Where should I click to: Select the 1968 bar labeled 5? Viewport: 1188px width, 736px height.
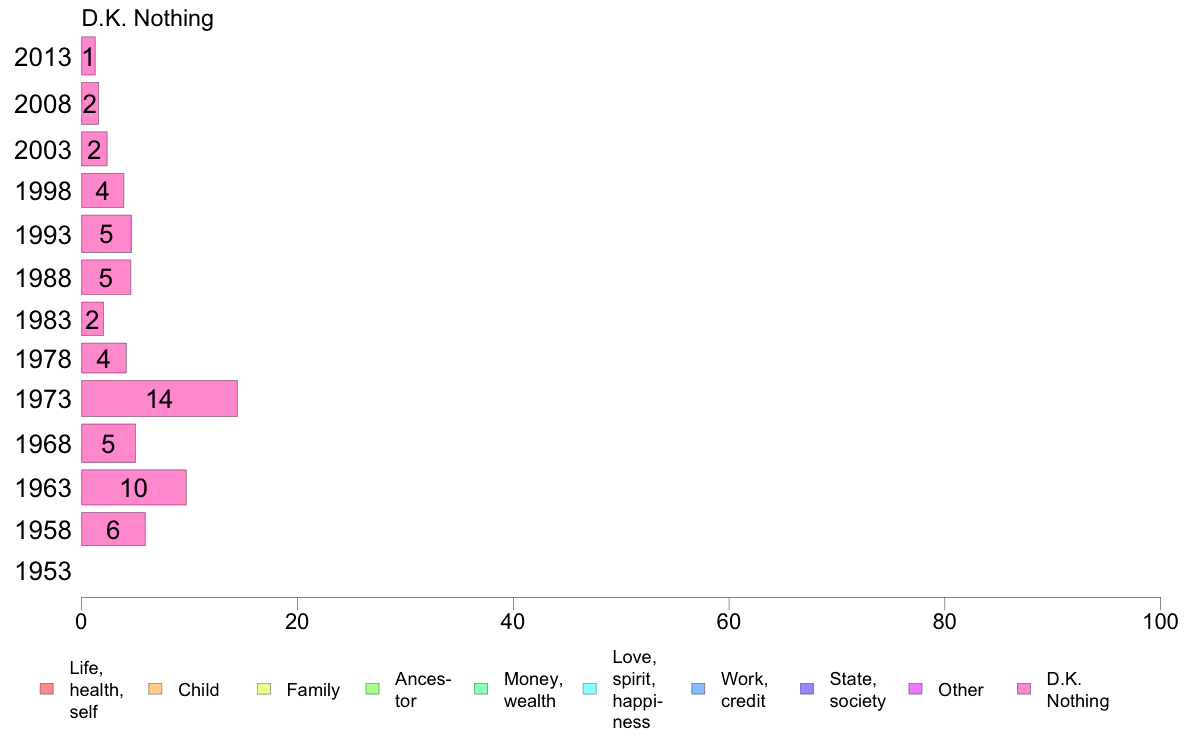coord(108,443)
